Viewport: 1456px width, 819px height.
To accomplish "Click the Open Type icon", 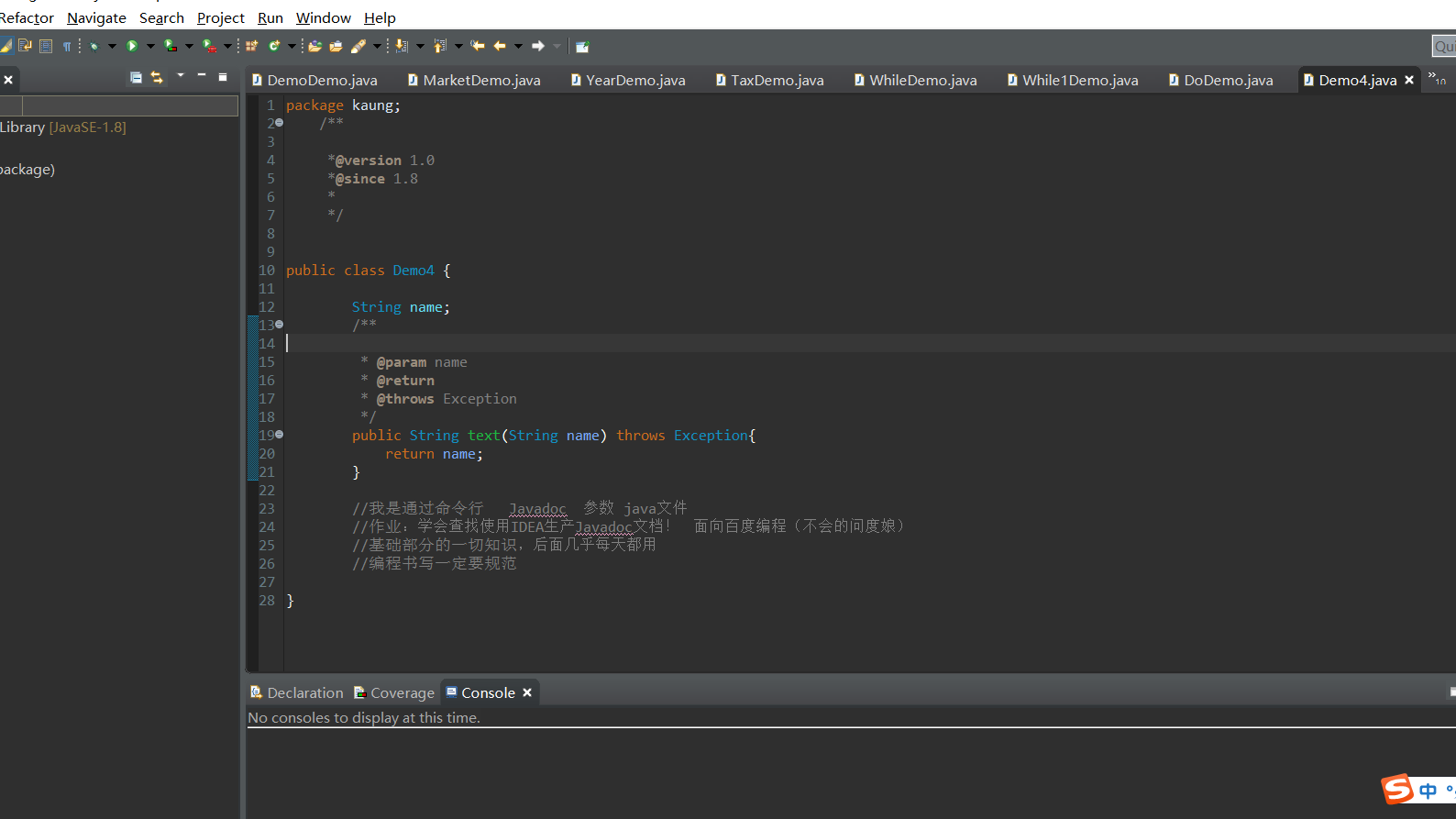I will [x=314, y=46].
